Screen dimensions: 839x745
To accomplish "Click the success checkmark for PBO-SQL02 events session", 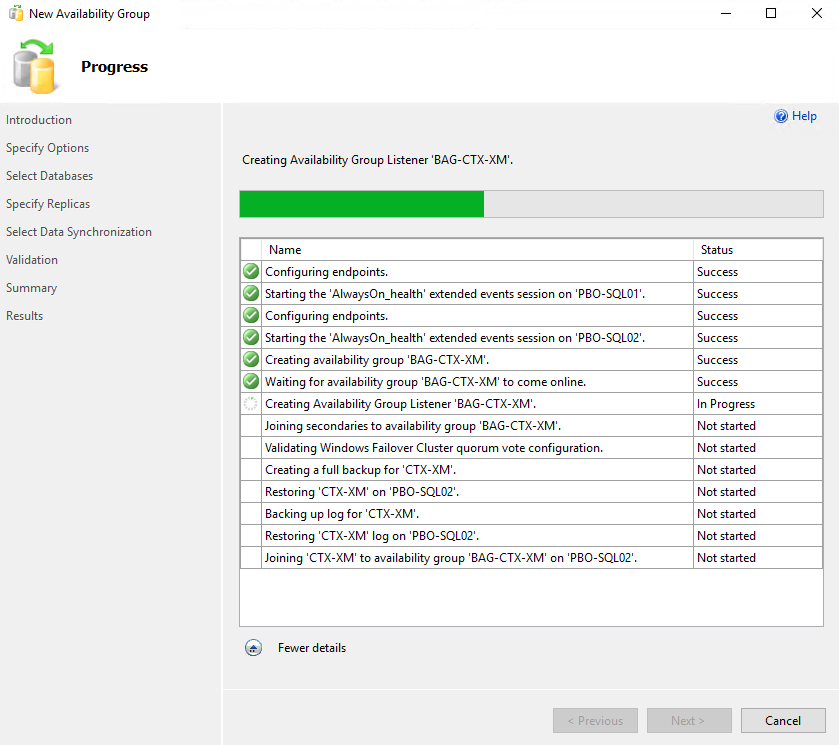I will [x=251, y=338].
